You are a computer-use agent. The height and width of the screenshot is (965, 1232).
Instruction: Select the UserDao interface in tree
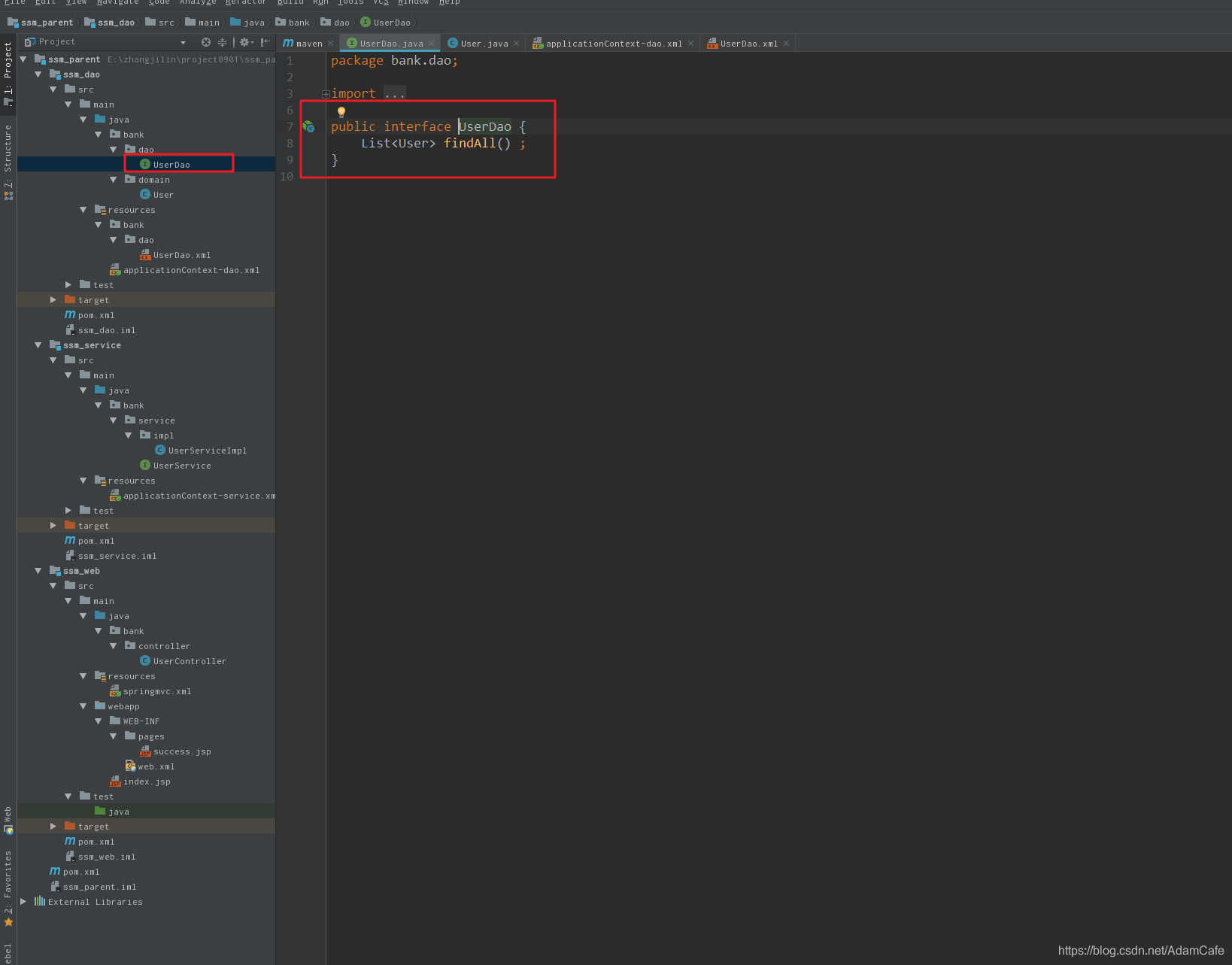pyautogui.click(x=171, y=165)
